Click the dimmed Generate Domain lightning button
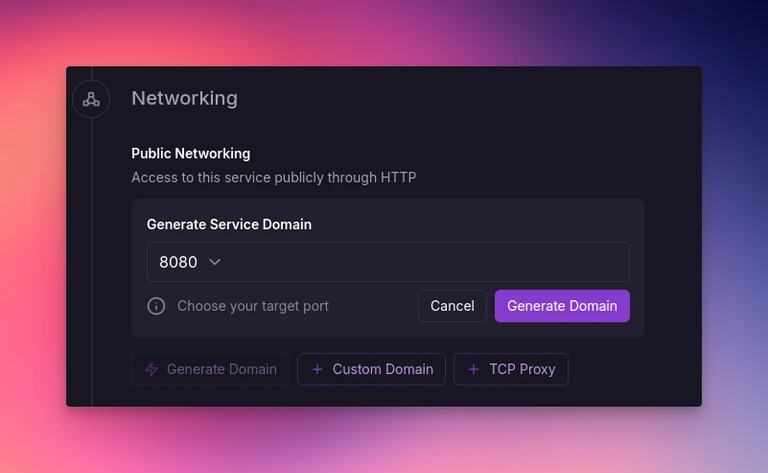Screen dimensions: 768x473 (210, 369)
